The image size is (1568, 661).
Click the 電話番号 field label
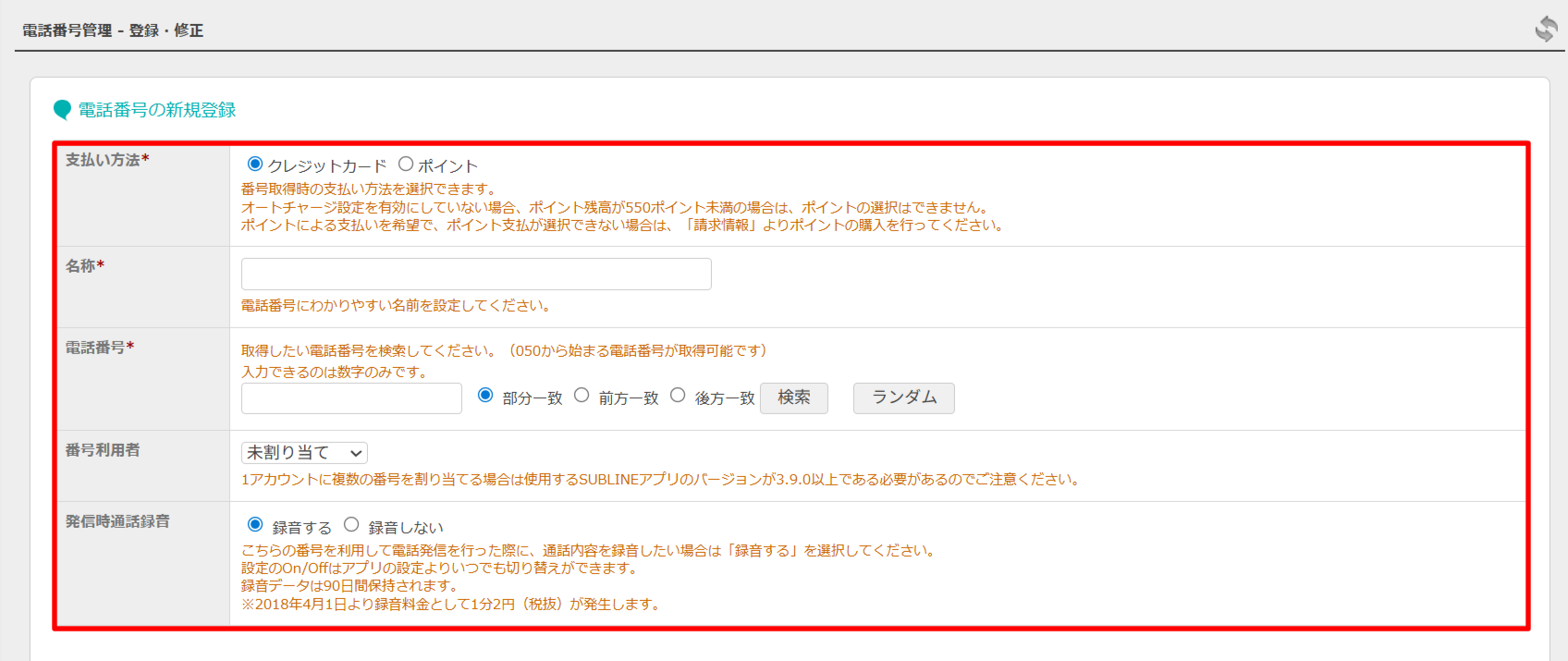(100, 348)
